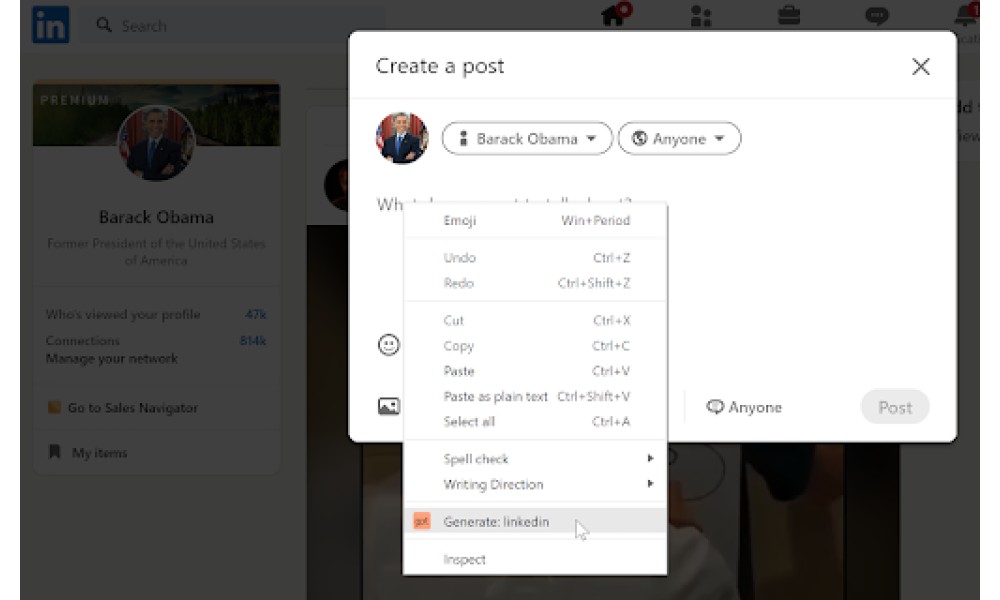Choose Paste from the context menu

[535, 371]
